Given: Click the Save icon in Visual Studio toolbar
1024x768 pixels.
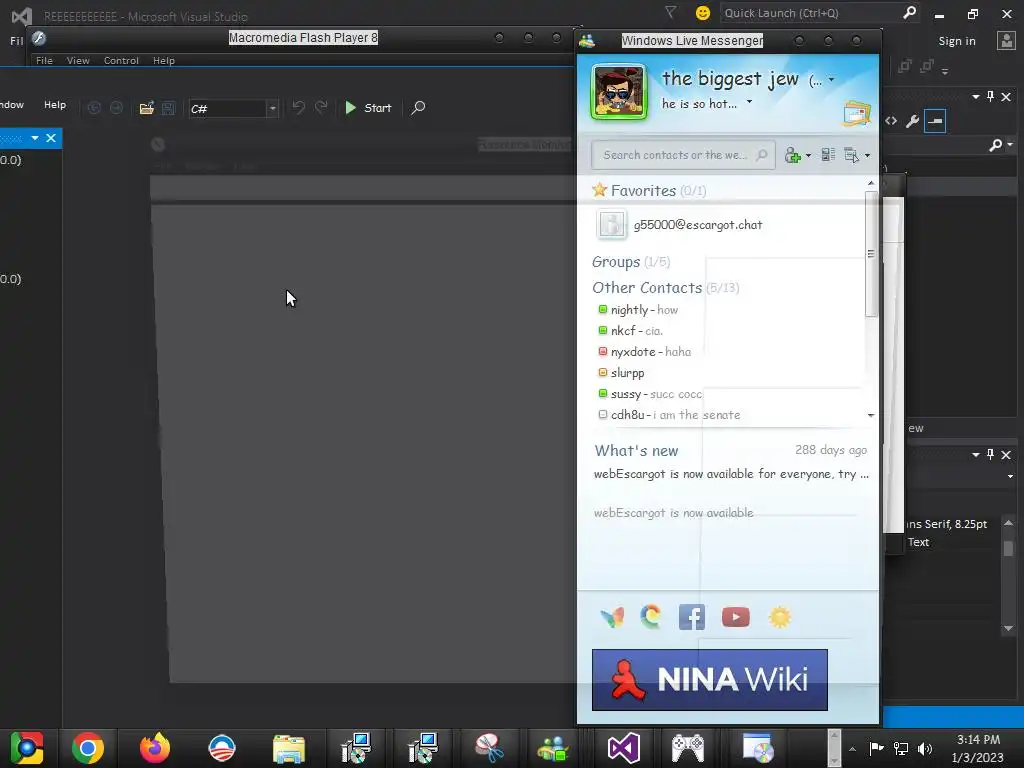Looking at the screenshot, I should [168, 108].
